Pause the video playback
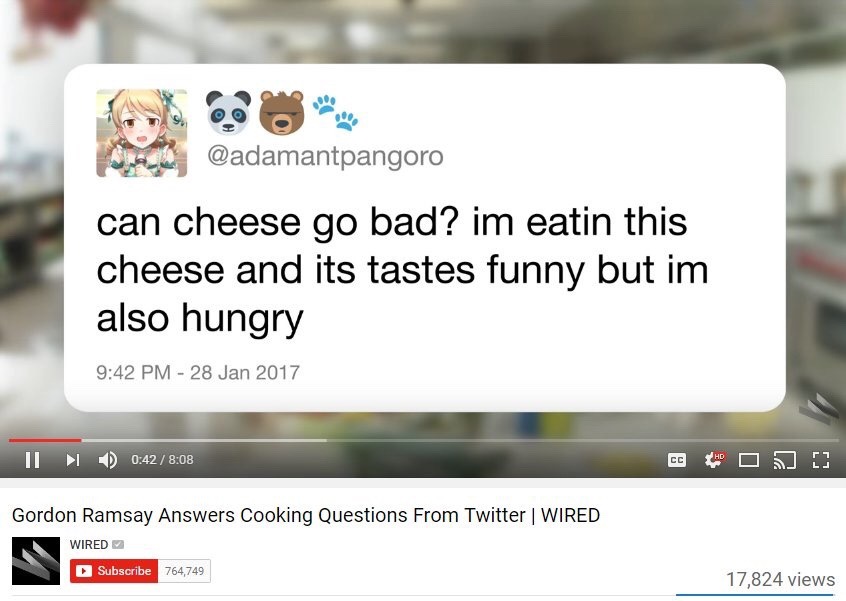Image resolution: width=846 pixels, height=601 pixels. coord(32,460)
